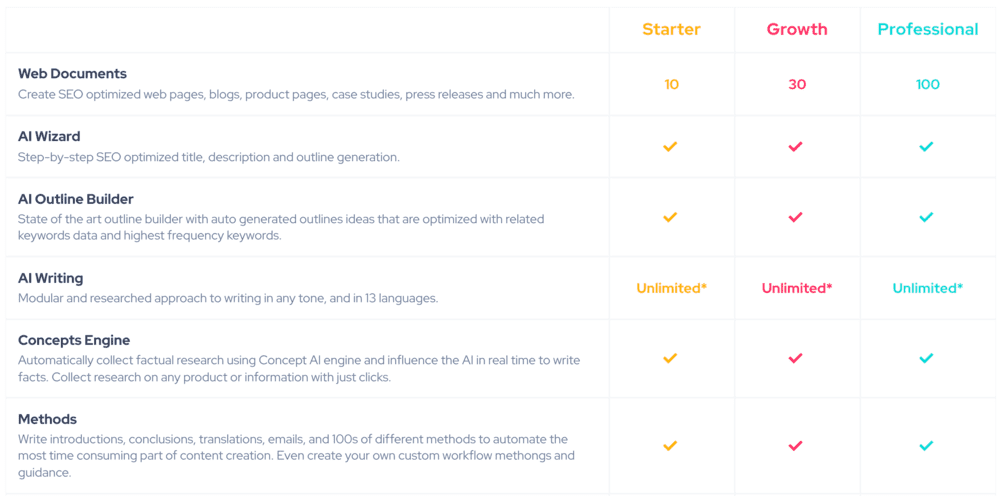Click Professional checkmark in Methods row
1000x496 pixels.
coord(927,446)
